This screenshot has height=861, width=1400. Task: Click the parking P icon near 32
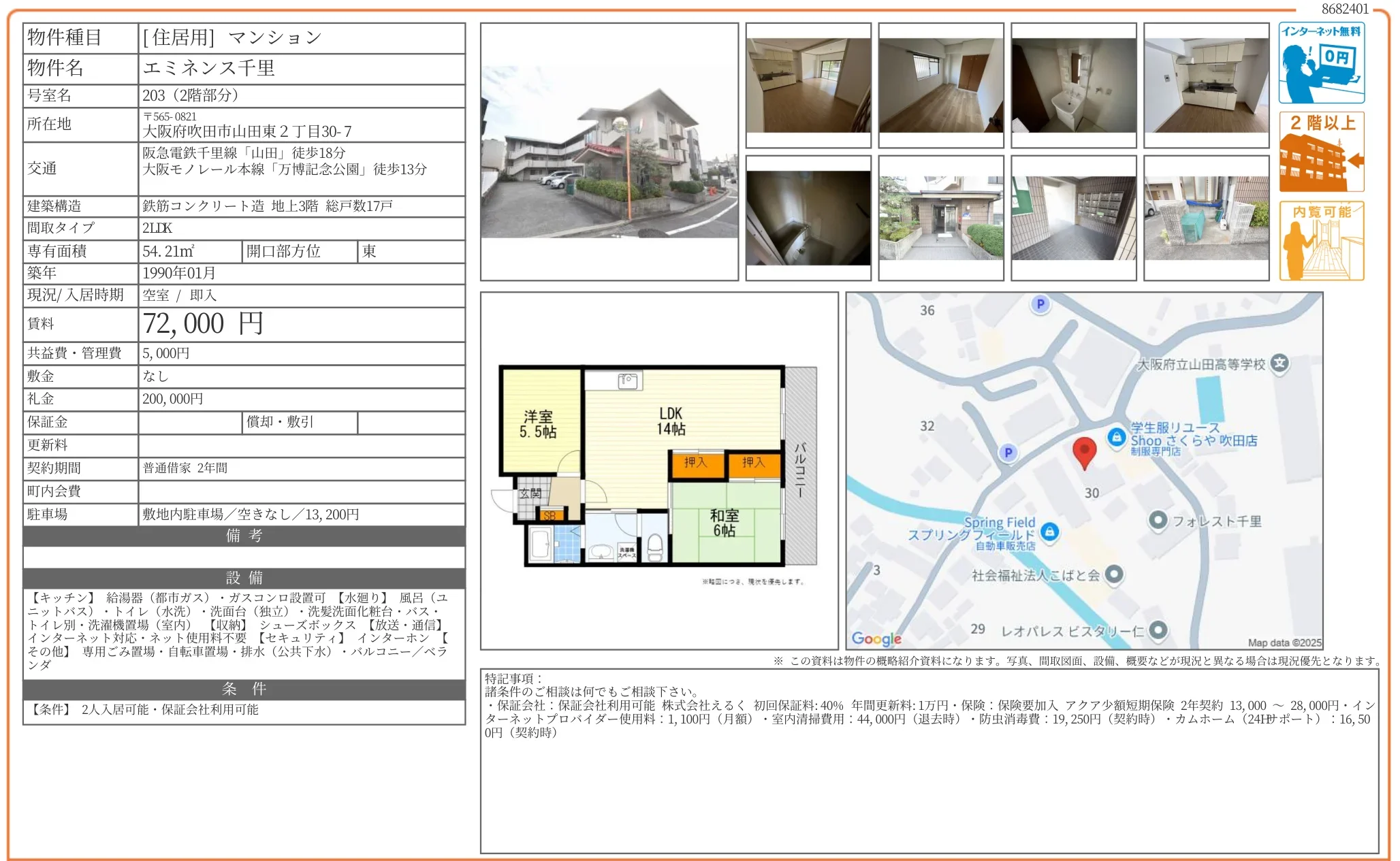tap(1008, 453)
